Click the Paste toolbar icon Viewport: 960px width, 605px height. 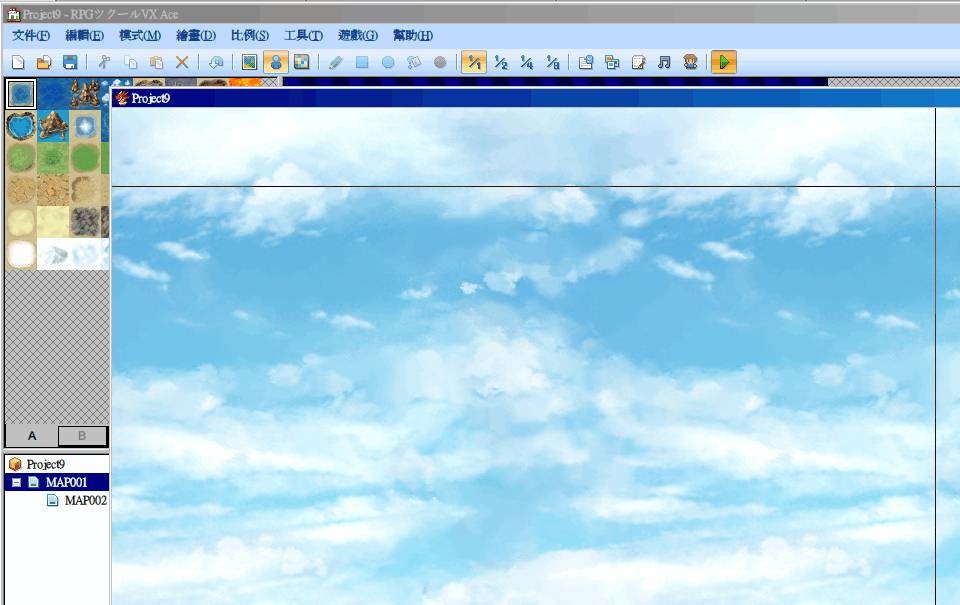tap(156, 62)
